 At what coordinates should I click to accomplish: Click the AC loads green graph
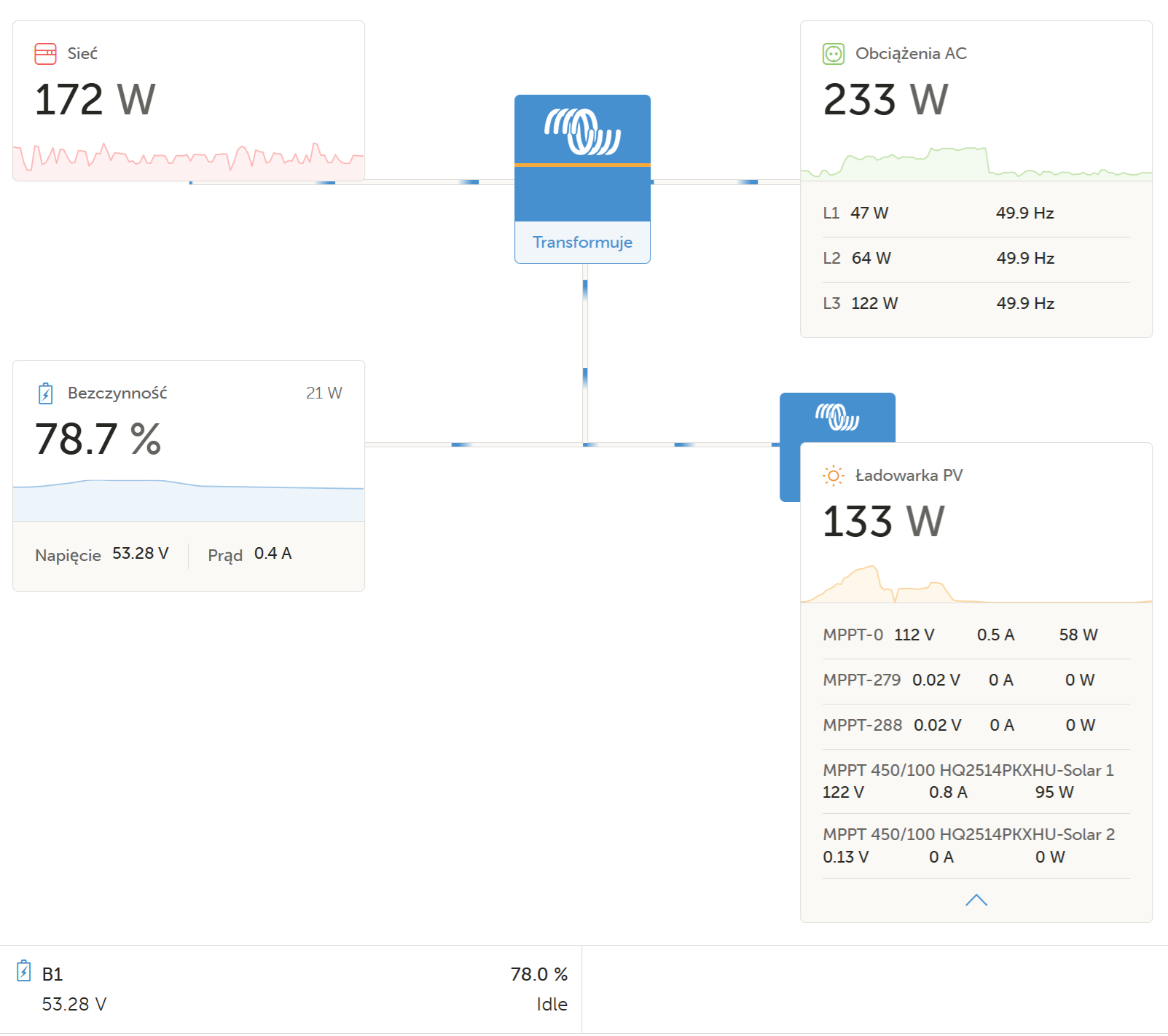click(x=976, y=163)
